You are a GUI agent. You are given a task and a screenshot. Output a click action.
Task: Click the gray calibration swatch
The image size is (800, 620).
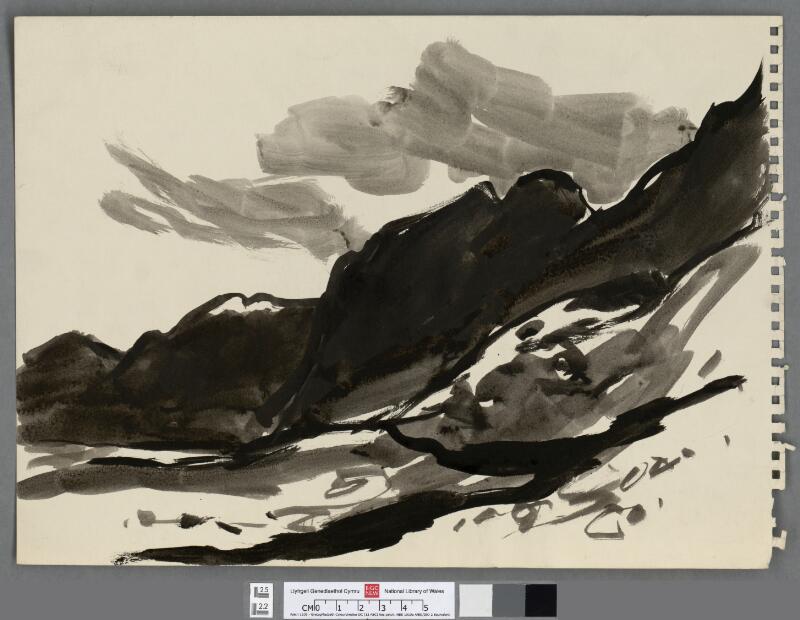[509, 601]
